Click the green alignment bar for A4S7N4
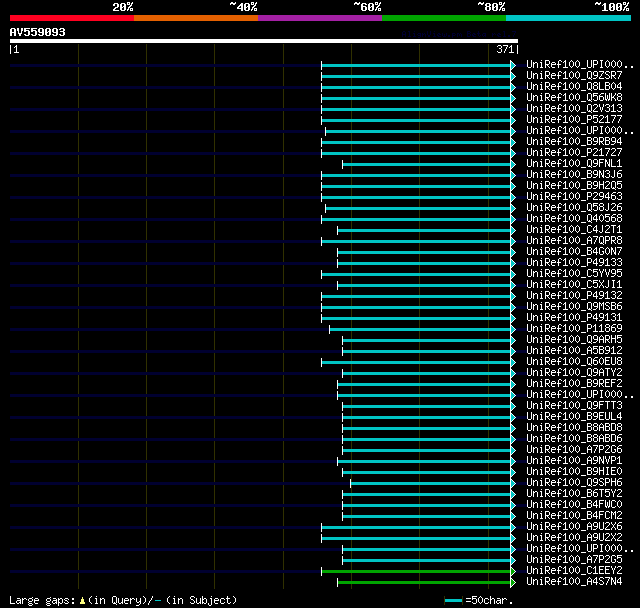The image size is (640, 608). click(426, 583)
